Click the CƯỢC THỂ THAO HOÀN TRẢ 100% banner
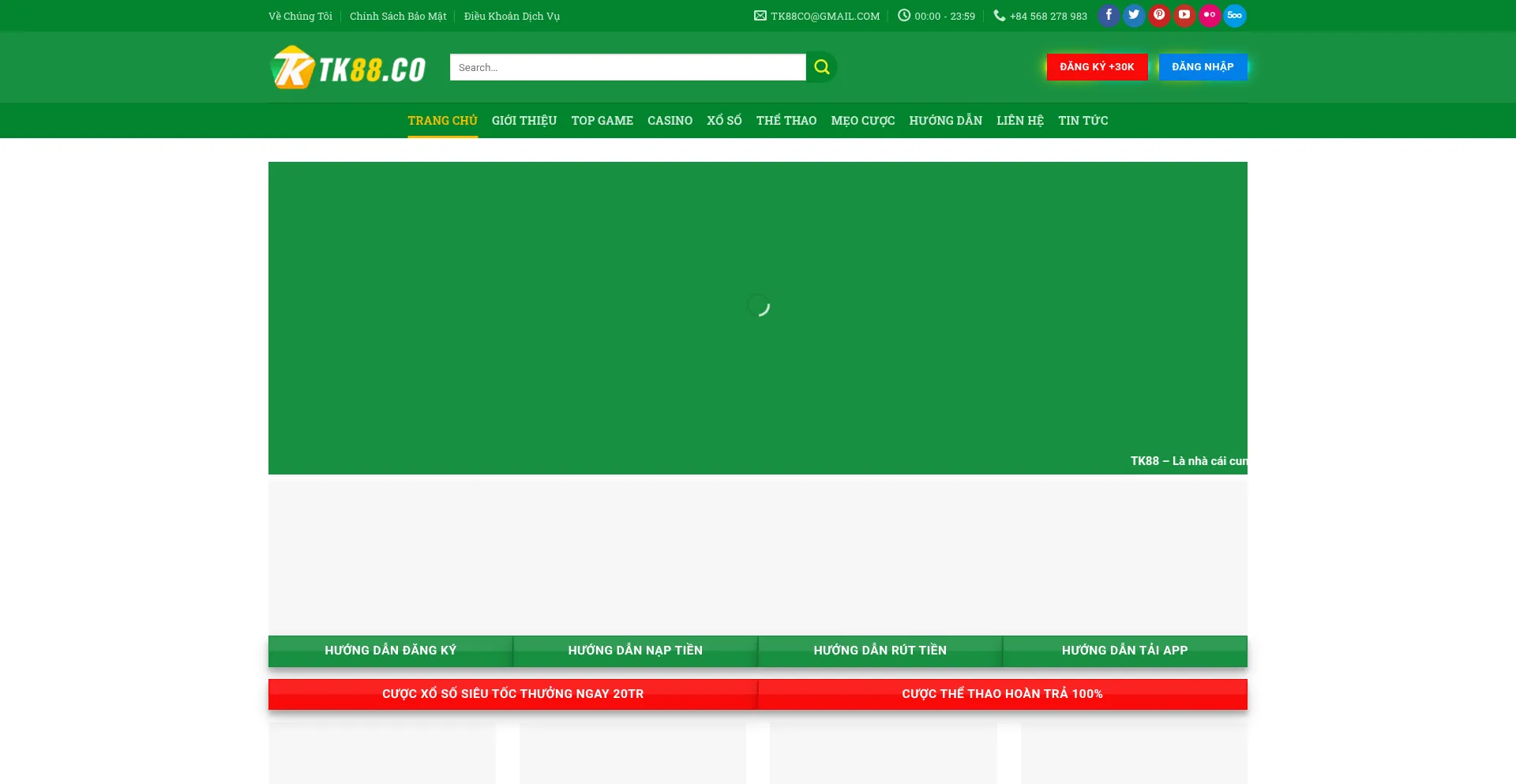Viewport: 1516px width, 784px height. (x=1002, y=694)
